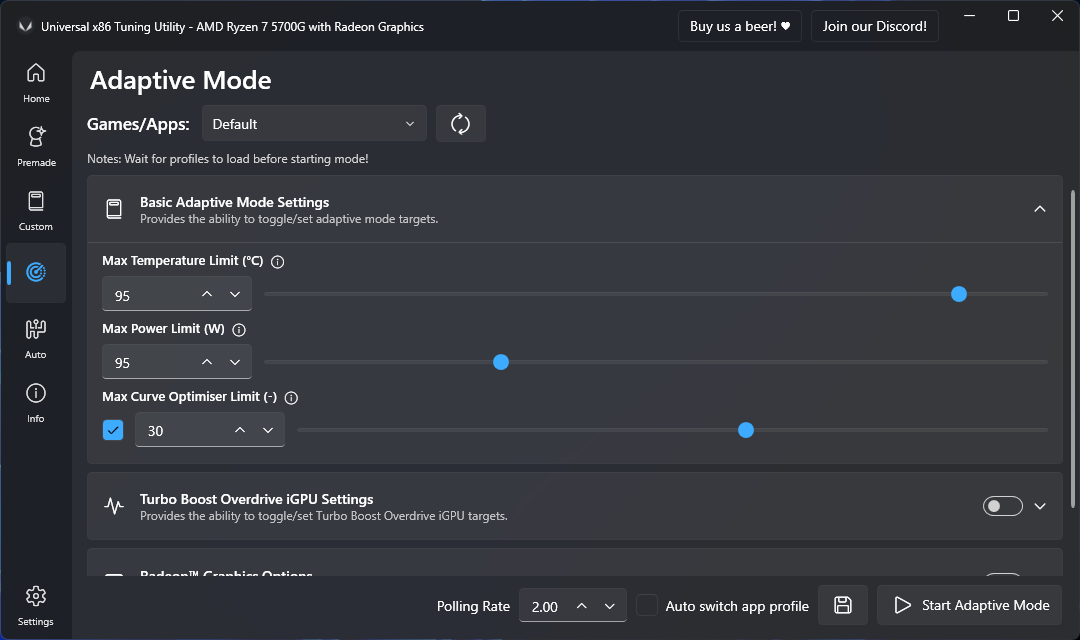Click the Buy us a beer button
This screenshot has height=640, width=1080.
tap(739, 26)
